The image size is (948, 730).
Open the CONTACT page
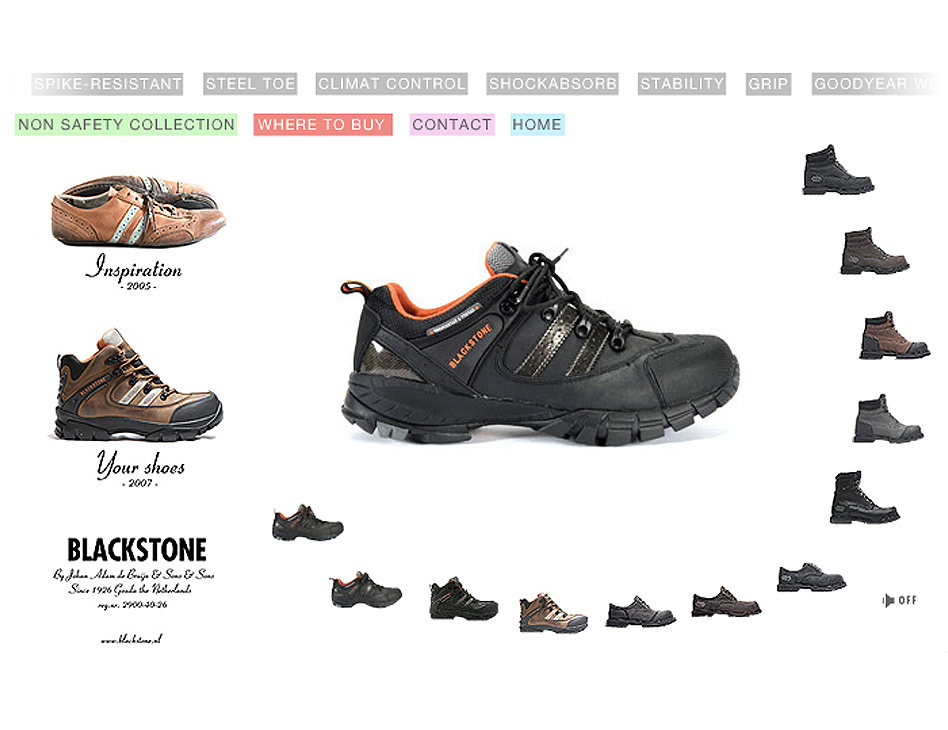[452, 125]
